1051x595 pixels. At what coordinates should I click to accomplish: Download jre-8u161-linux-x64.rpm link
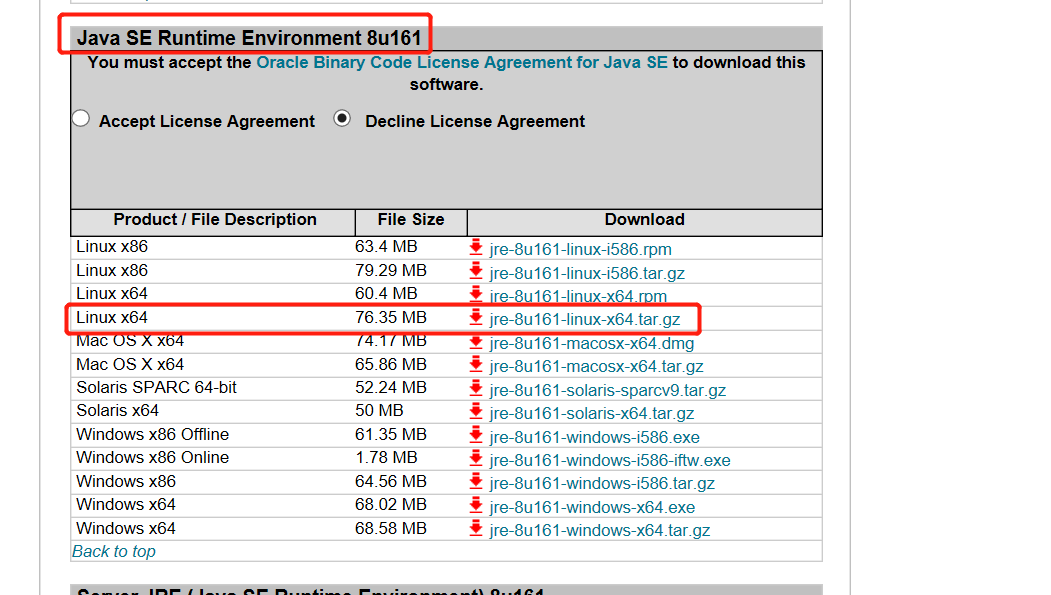578,296
